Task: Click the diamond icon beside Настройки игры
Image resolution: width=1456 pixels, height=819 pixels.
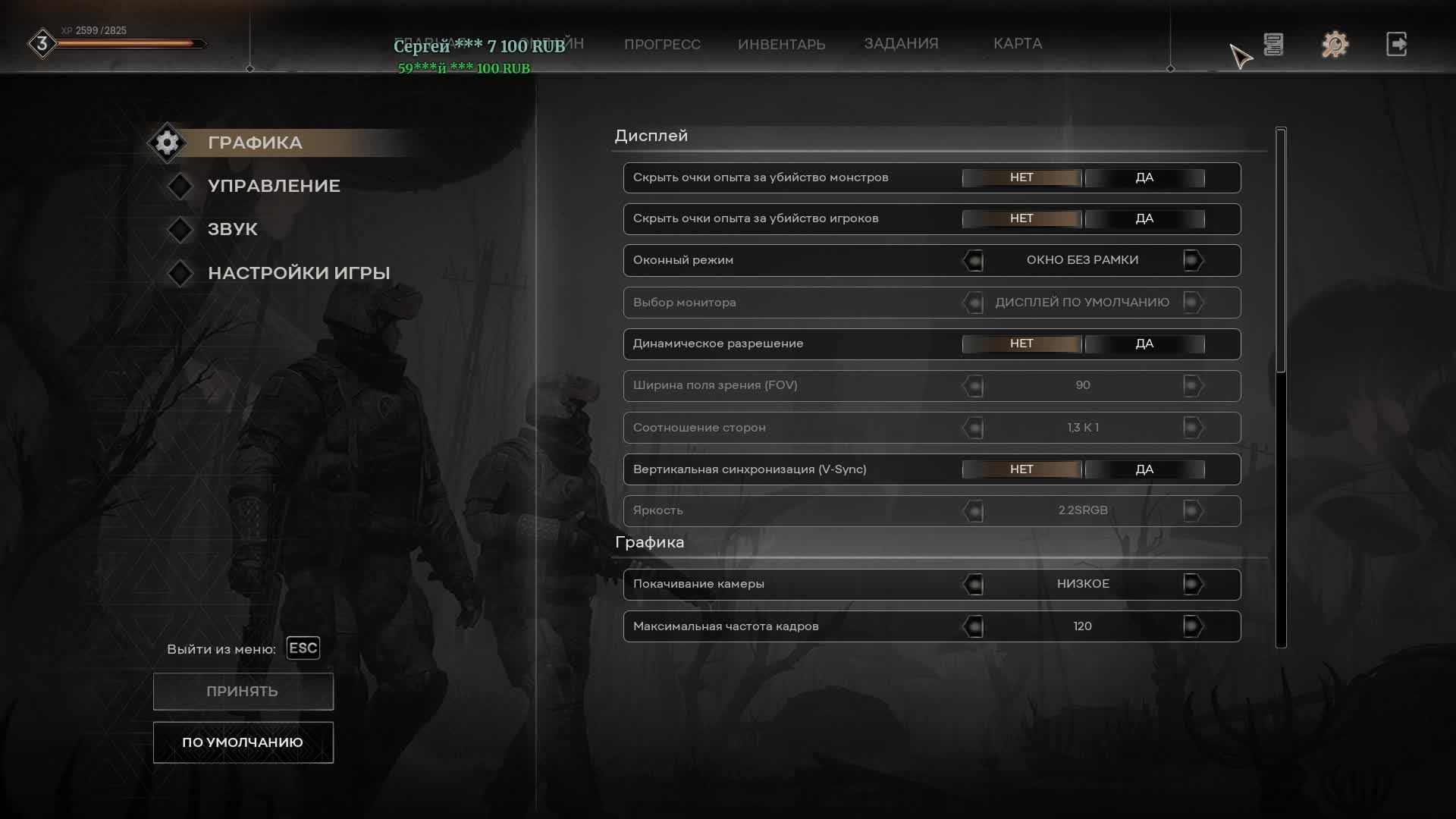Action: 180,273
